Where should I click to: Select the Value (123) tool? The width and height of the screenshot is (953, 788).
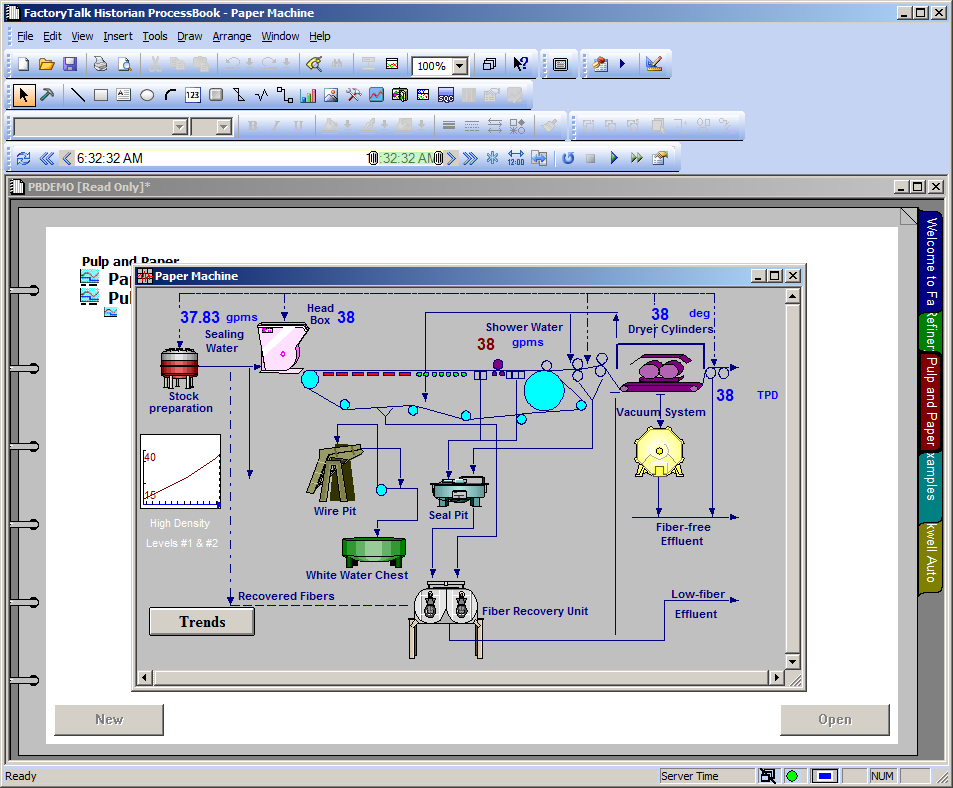[193, 95]
